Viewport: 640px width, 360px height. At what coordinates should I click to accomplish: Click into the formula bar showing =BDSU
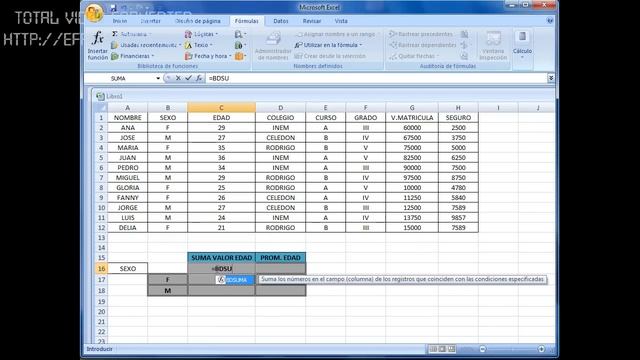coord(376,78)
